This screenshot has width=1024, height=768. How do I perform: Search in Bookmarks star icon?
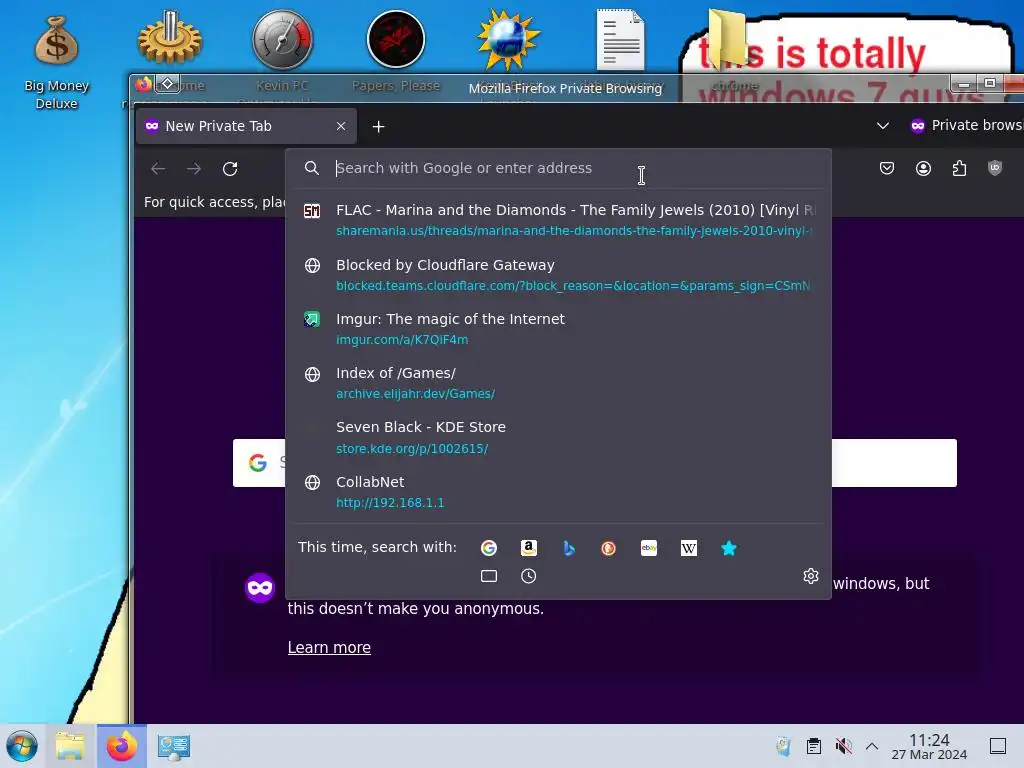pos(729,548)
